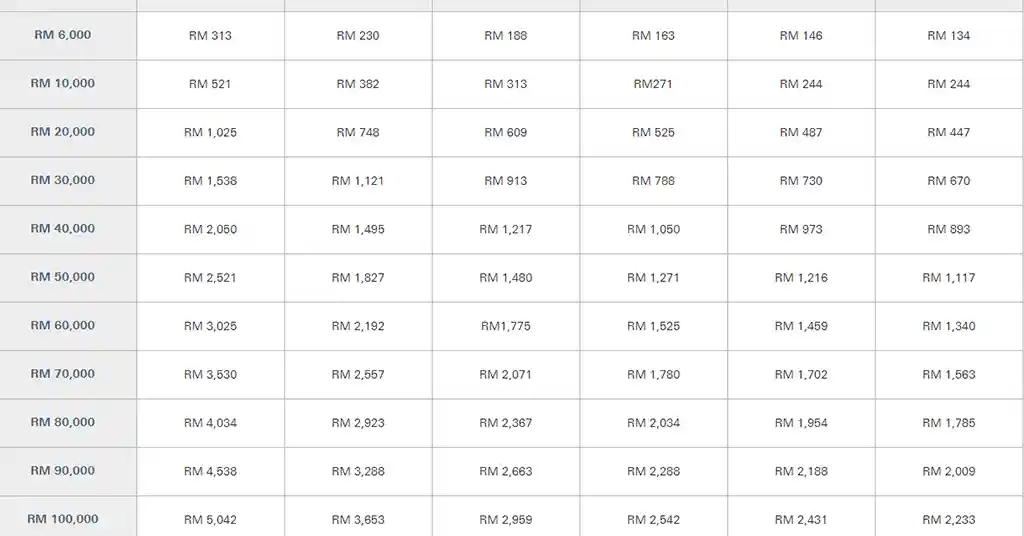Screen dimensions: 1024x536
Task: Select the RM 10,000 row header
Action: 68,84
